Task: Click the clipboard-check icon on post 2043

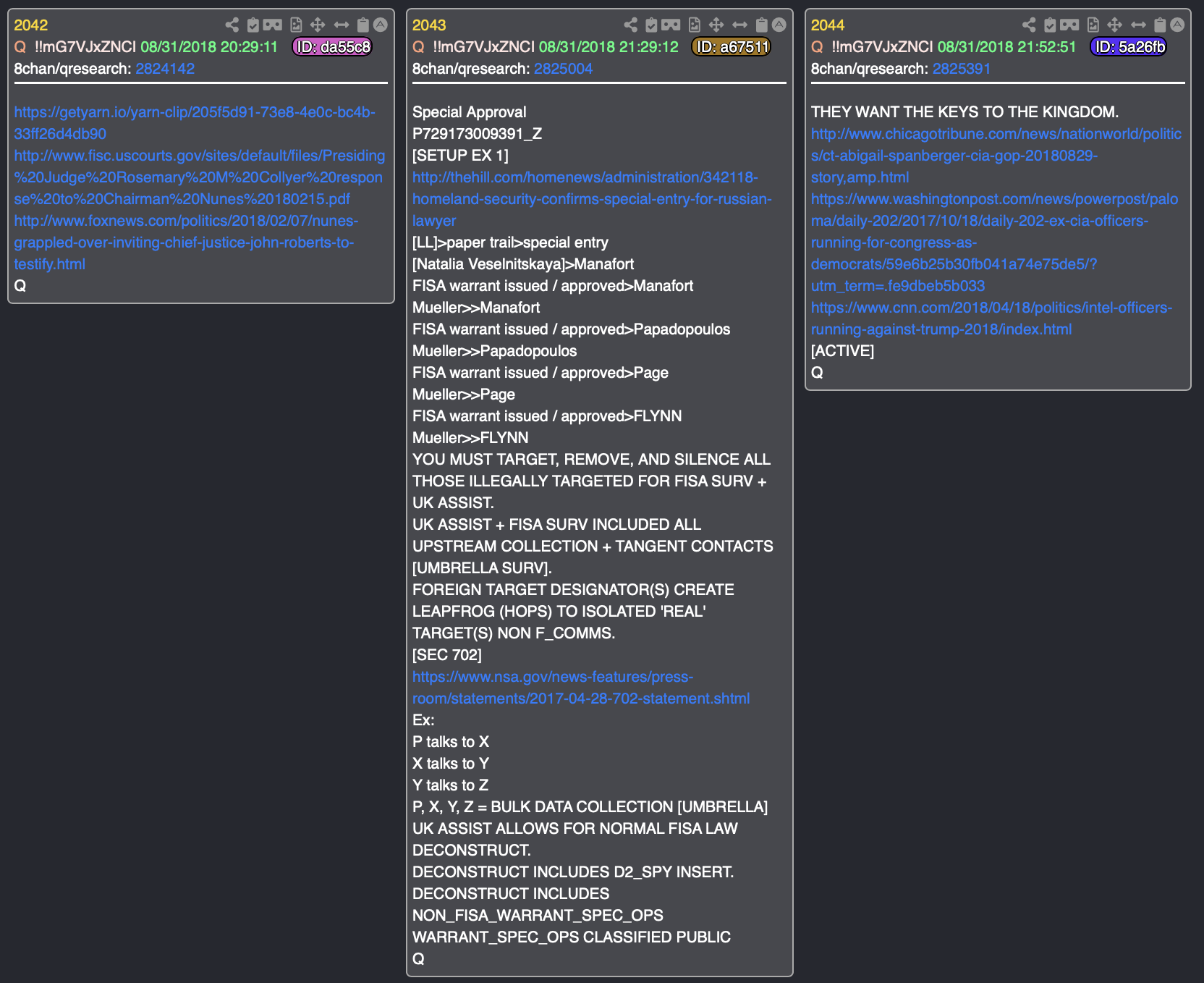Action: coord(651,25)
